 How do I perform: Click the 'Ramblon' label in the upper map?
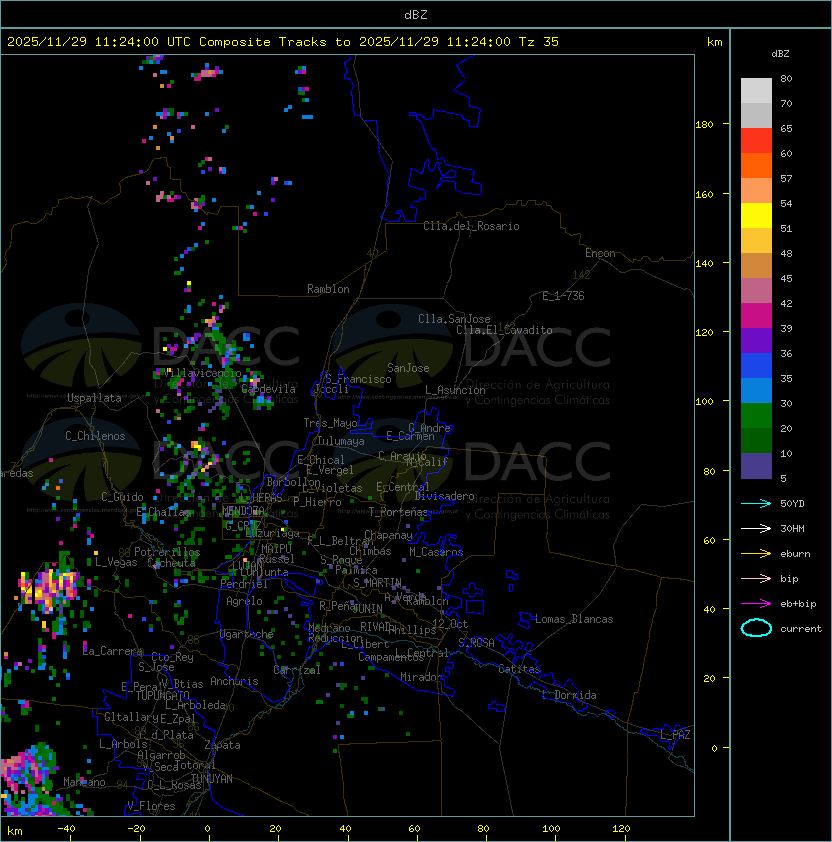tap(328, 289)
